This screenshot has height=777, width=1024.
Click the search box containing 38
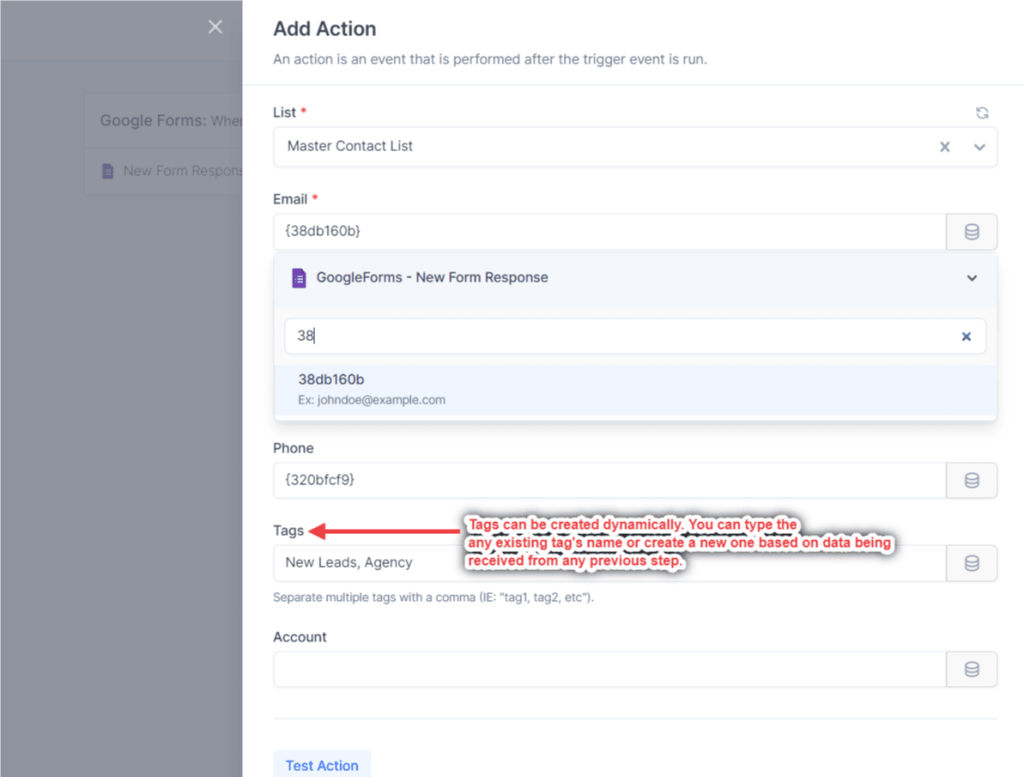point(620,337)
